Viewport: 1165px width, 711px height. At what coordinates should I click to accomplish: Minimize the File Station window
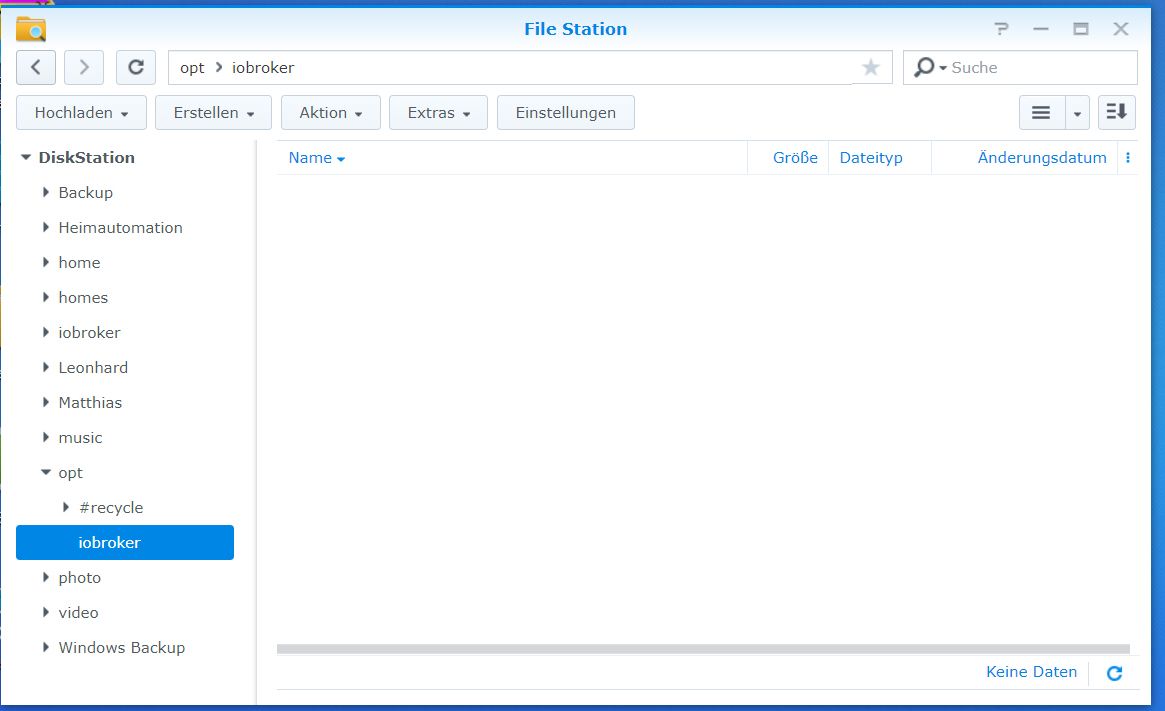click(x=1041, y=29)
